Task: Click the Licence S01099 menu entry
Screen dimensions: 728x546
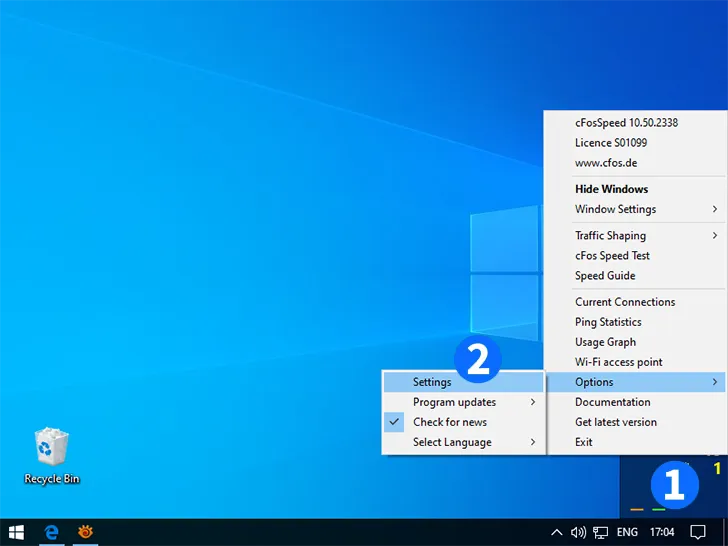Action: click(636, 143)
